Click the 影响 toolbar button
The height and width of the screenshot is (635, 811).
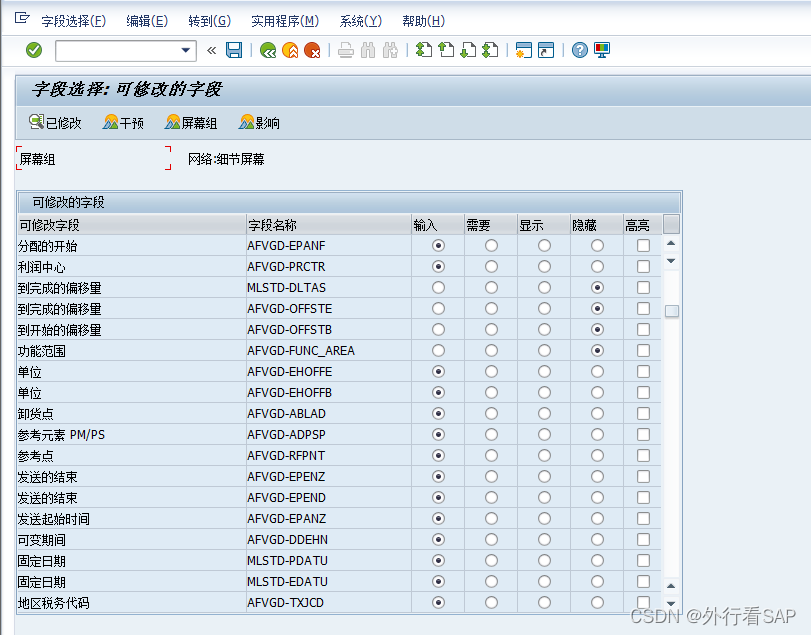[259, 123]
